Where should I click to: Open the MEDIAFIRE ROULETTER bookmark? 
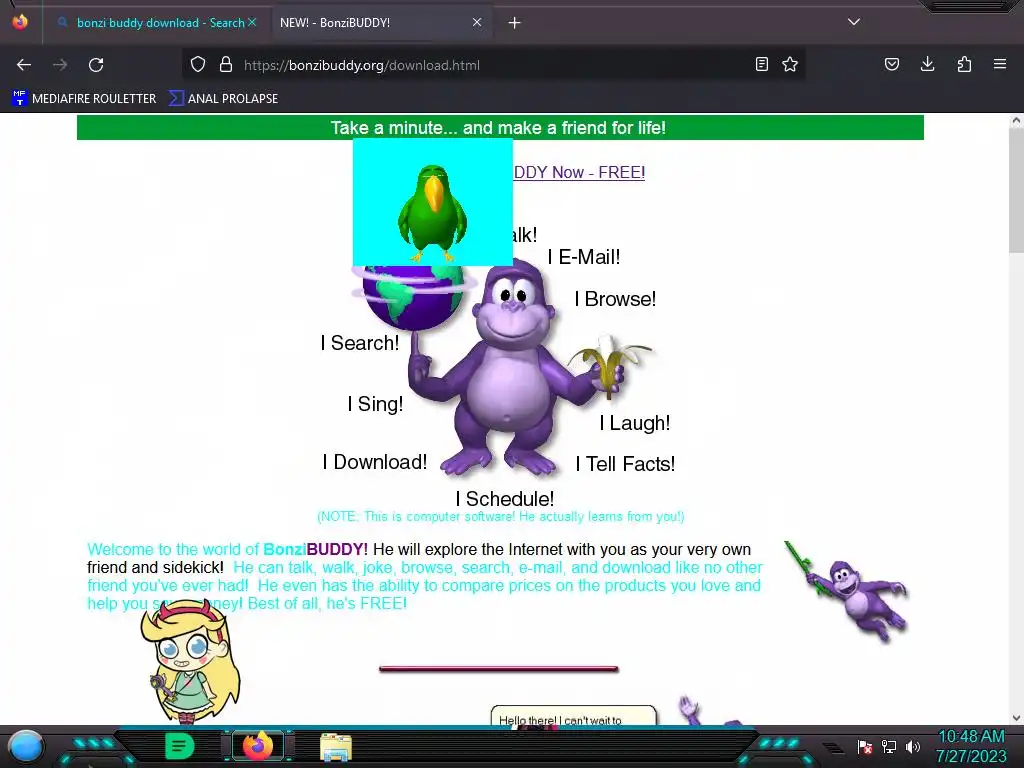pyautogui.click(x=84, y=99)
